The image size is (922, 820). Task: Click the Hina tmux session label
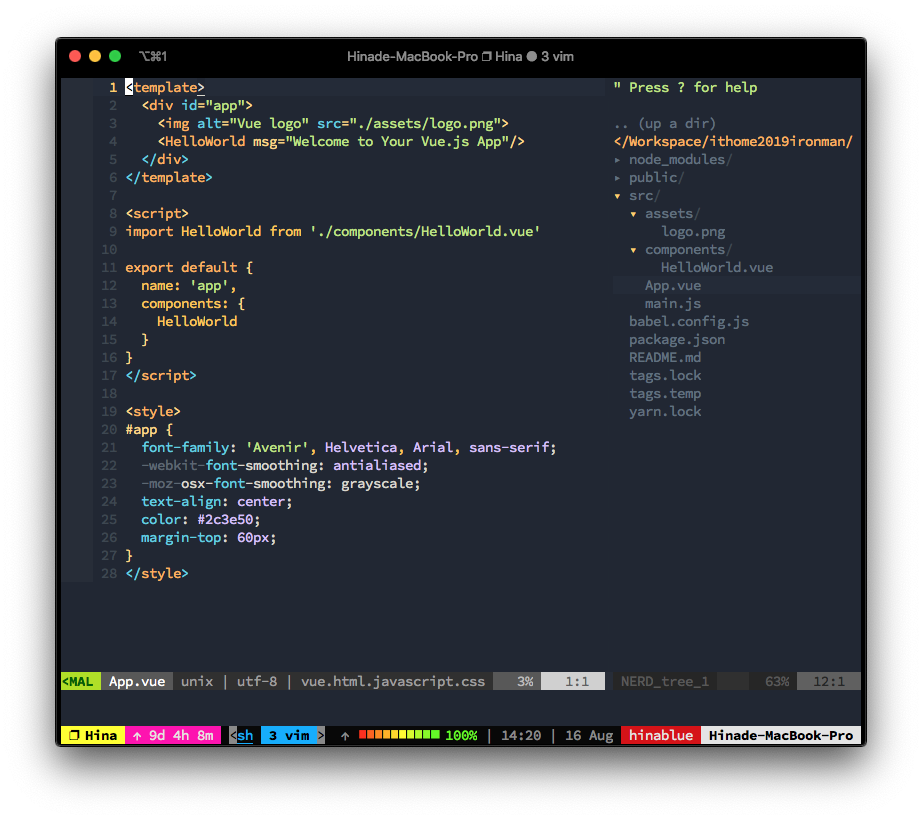coord(101,735)
